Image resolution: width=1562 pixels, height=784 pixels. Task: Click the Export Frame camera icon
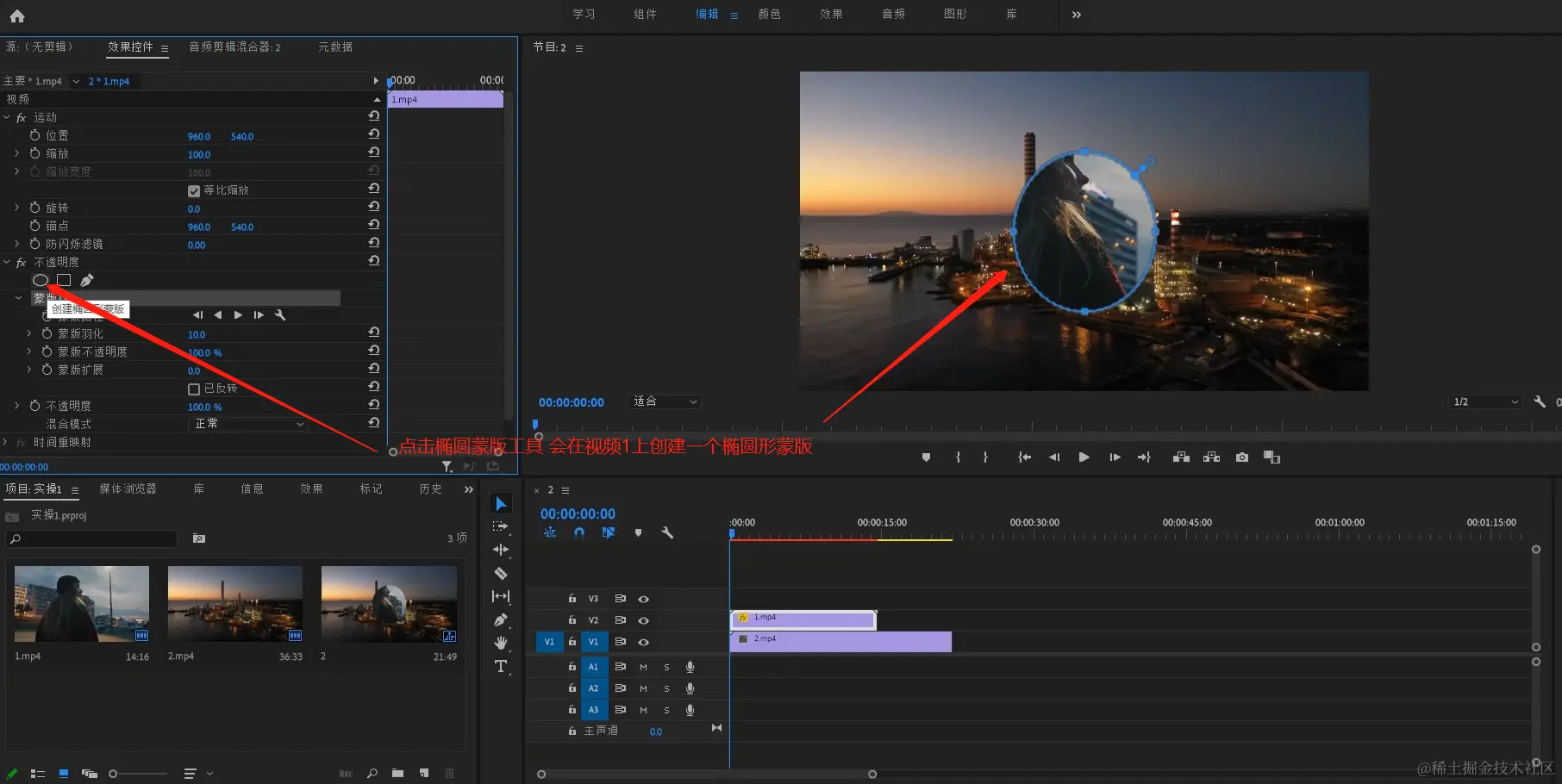click(1241, 457)
